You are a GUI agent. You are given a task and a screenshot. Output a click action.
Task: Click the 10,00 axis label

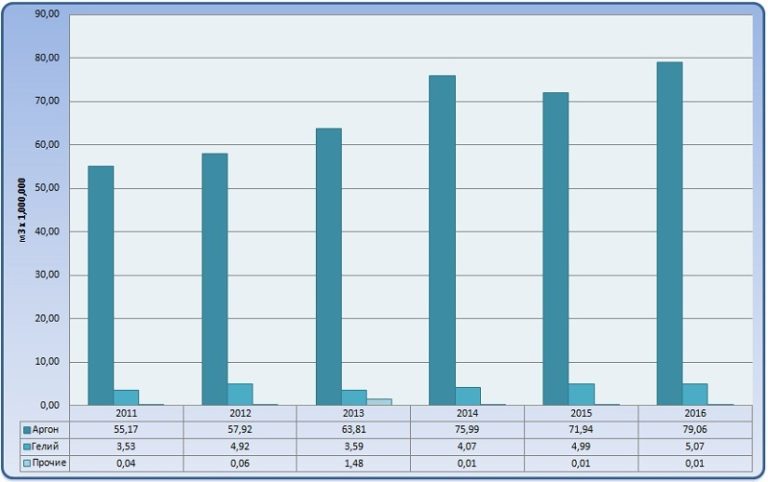[x=47, y=362]
